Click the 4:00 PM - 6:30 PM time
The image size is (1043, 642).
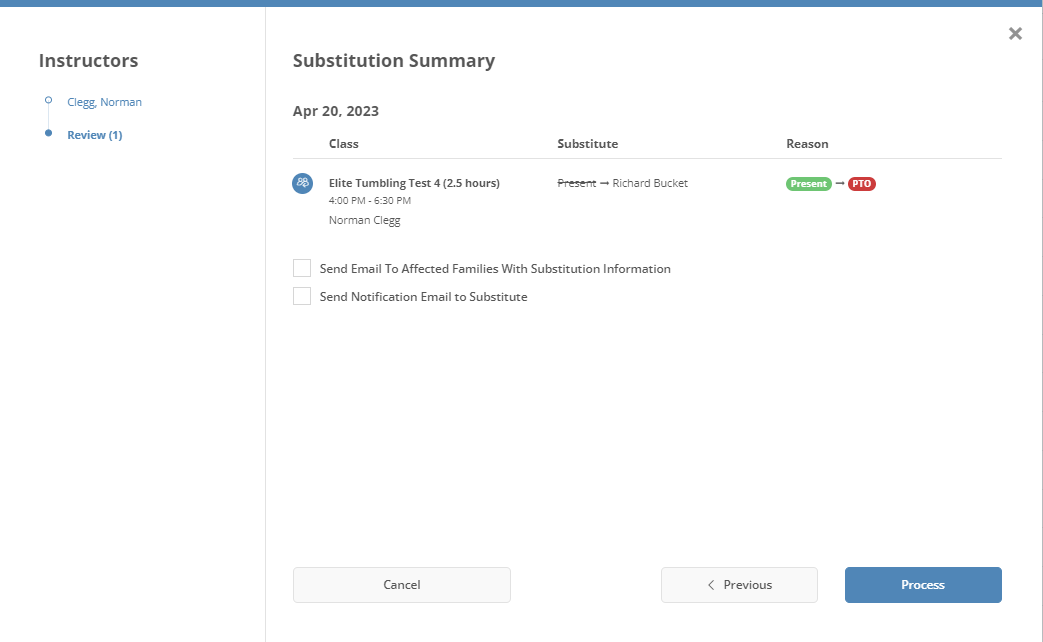[x=370, y=200]
